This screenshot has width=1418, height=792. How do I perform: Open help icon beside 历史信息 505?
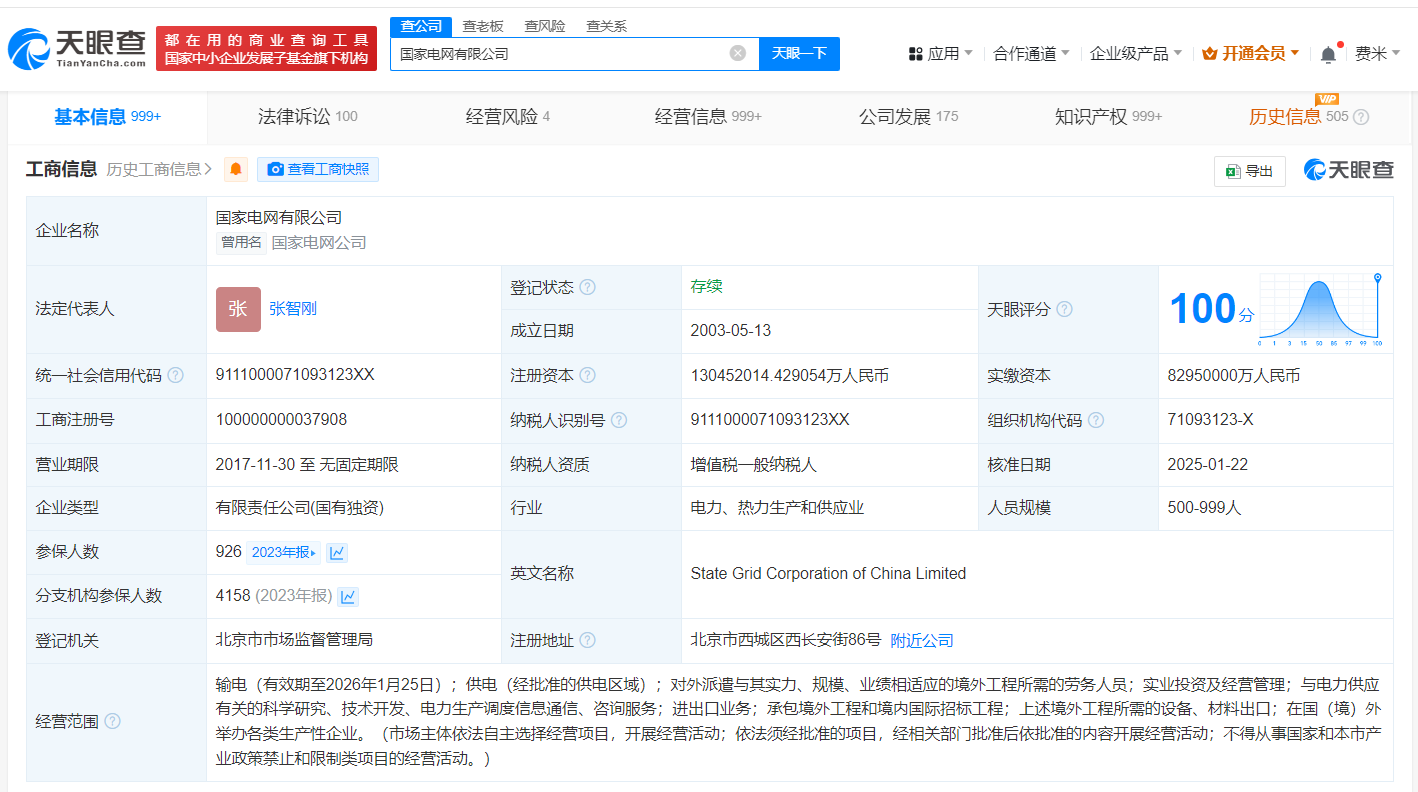1361,117
